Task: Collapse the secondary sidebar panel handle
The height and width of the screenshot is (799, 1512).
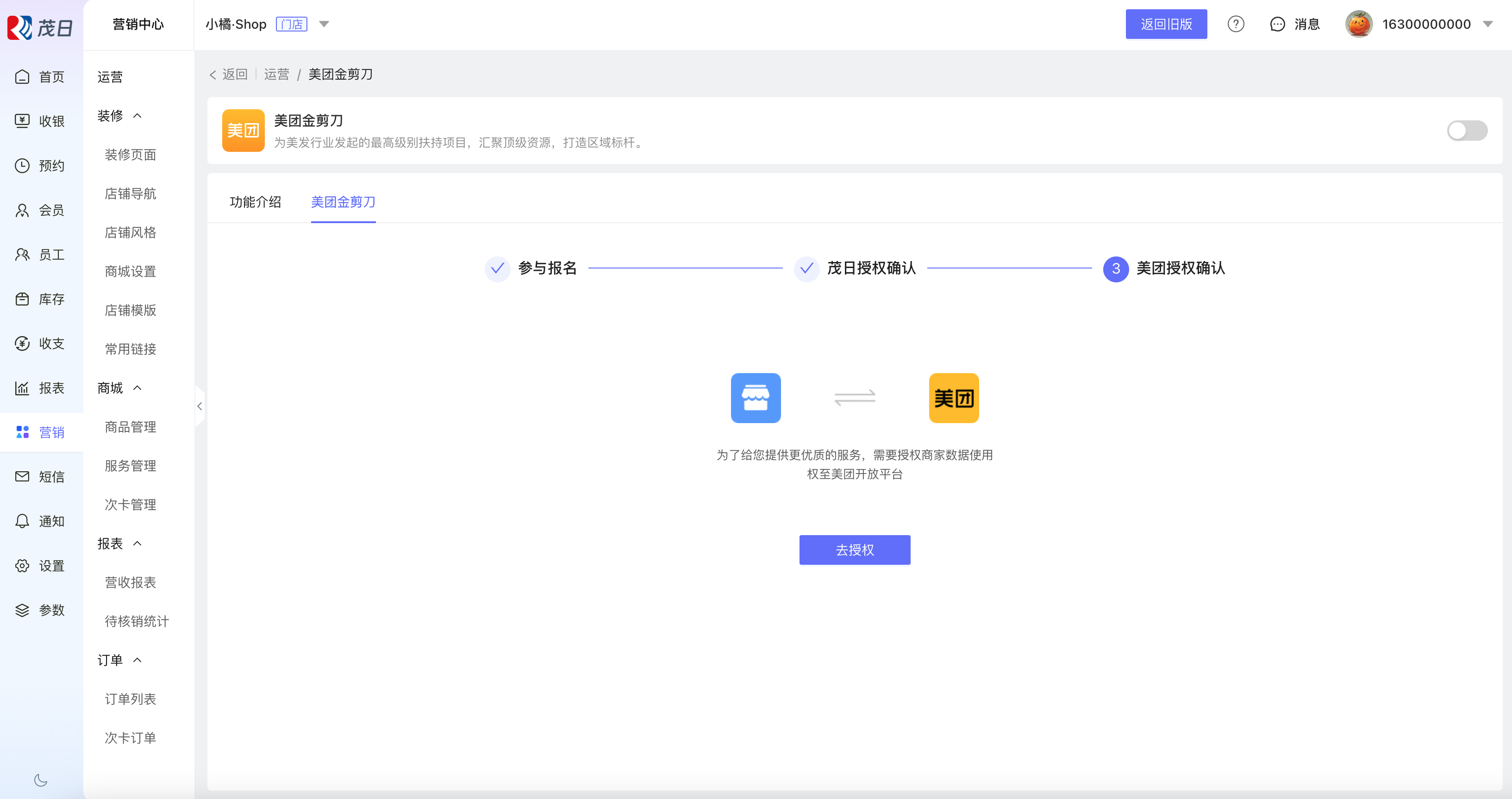Action: 200,406
